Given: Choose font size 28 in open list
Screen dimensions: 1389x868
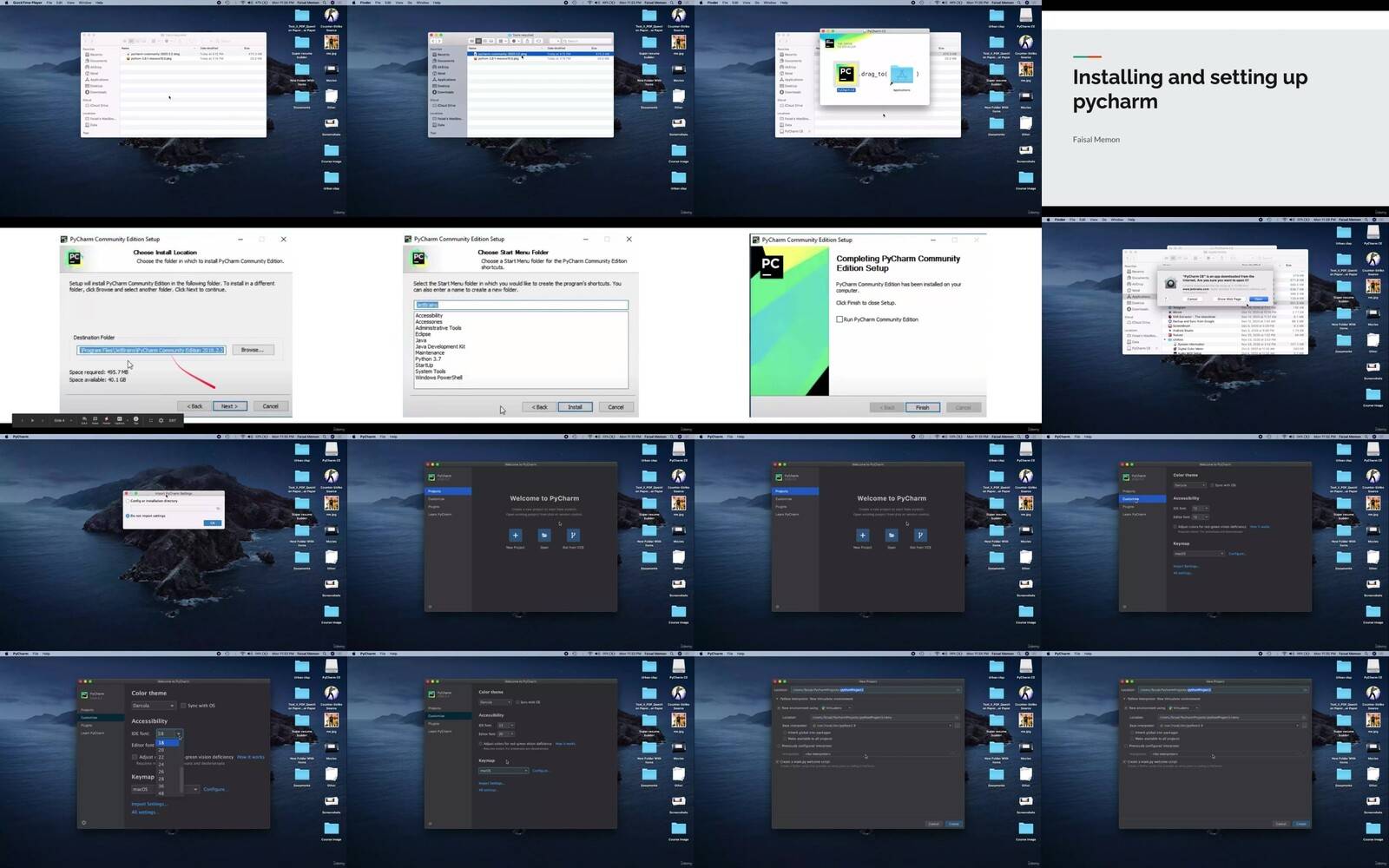Looking at the screenshot, I should (161, 779).
